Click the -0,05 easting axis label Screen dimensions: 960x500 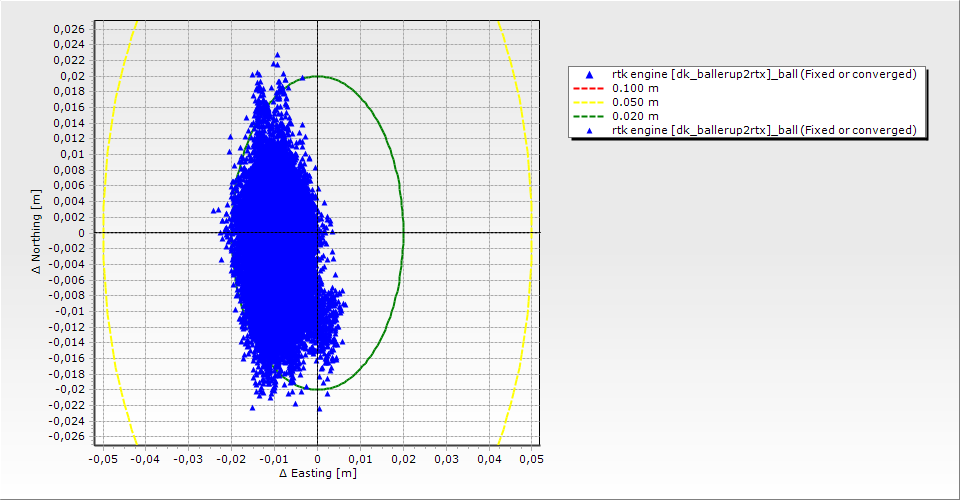103,459
